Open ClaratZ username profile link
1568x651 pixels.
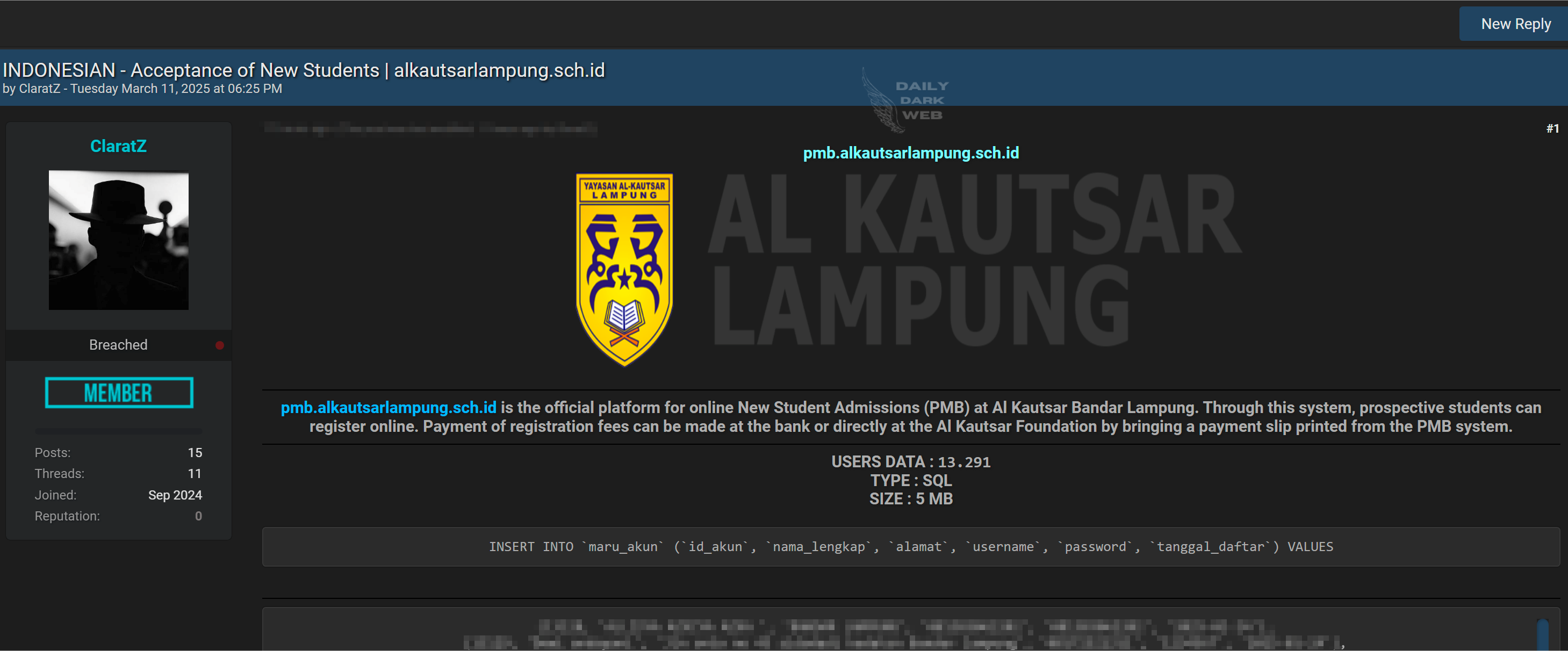118,146
